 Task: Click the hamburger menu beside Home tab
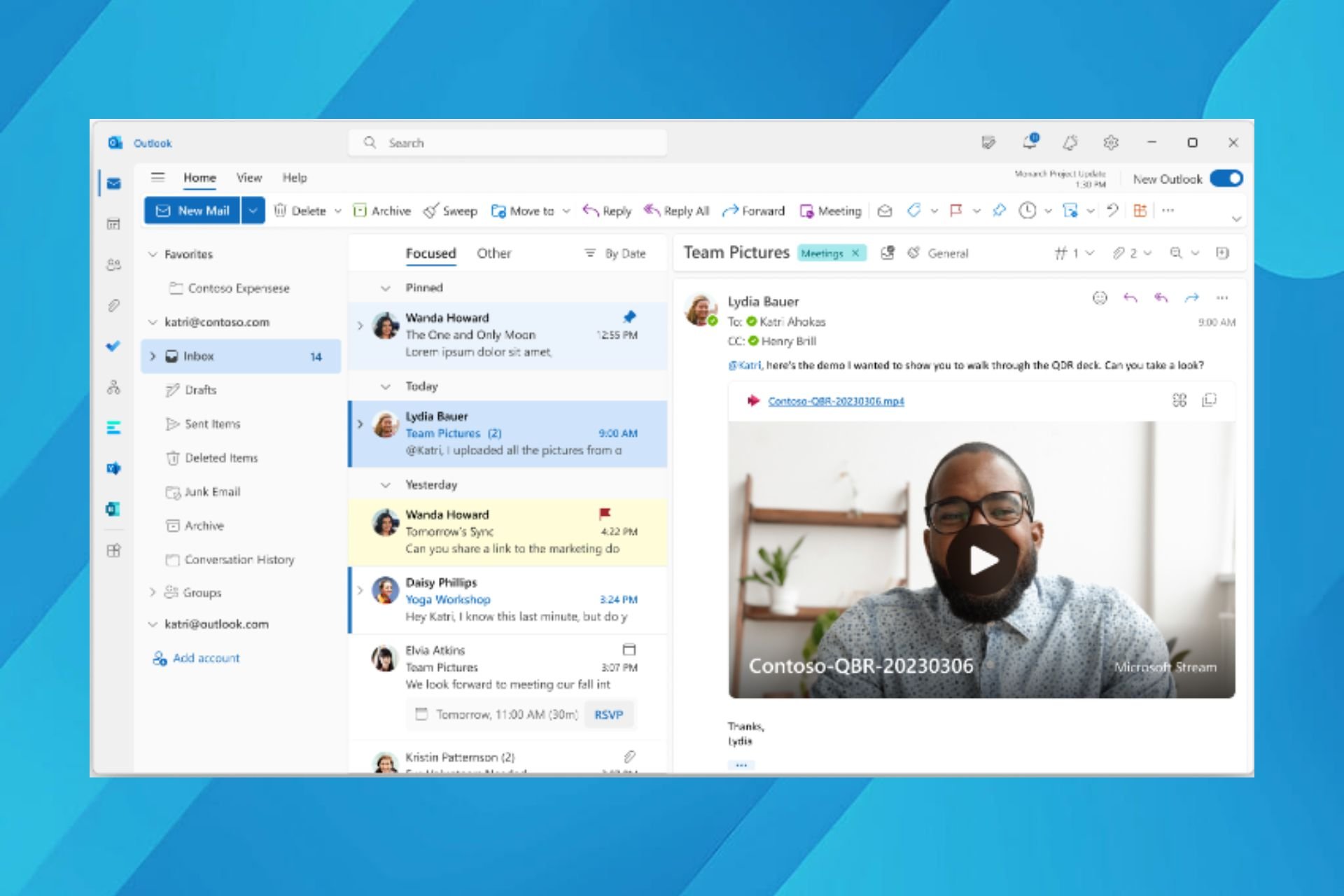tap(157, 177)
